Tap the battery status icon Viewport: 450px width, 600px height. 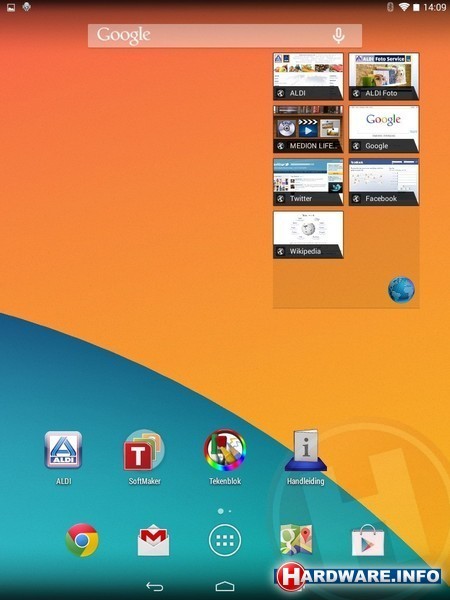tap(416, 7)
